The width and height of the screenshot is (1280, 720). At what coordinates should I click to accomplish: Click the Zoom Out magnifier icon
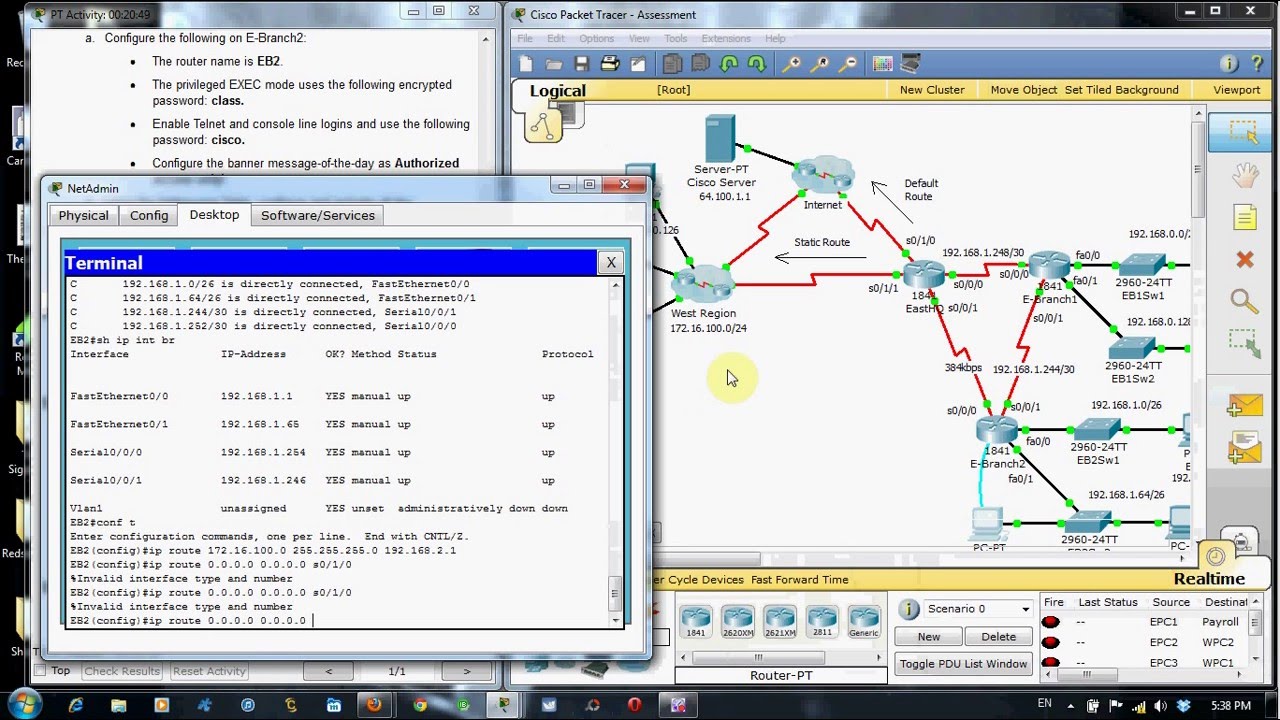[x=848, y=64]
